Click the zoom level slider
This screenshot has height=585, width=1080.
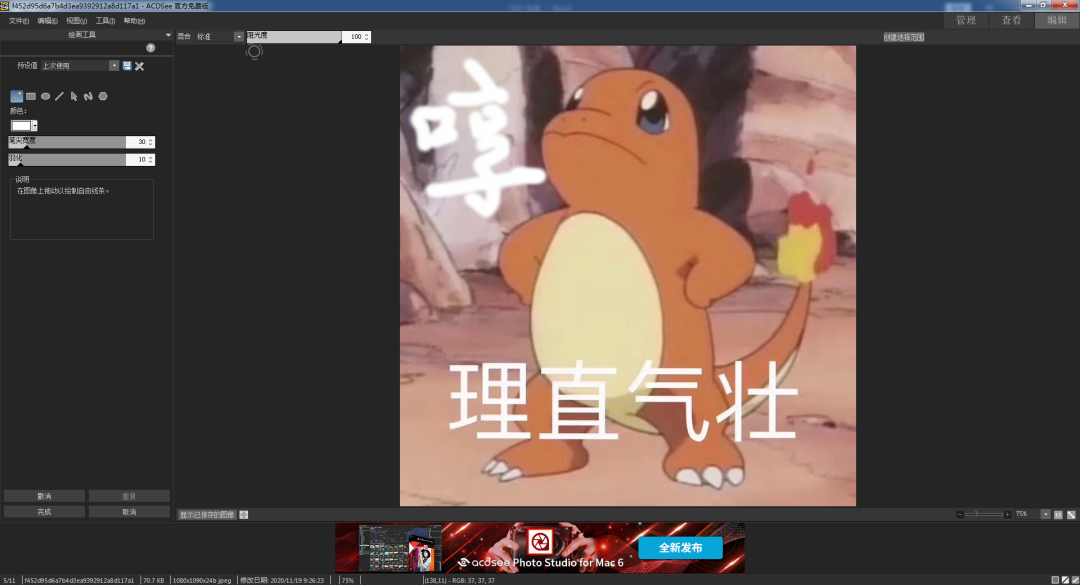point(984,514)
